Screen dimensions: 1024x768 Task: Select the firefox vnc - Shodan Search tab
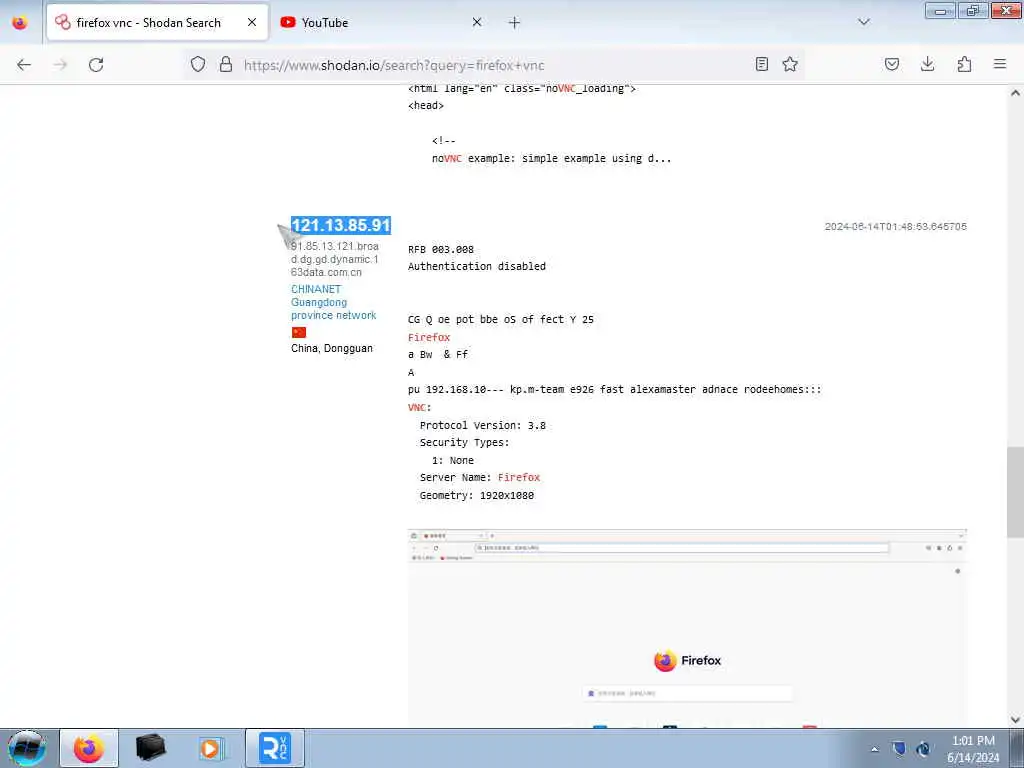(x=157, y=22)
